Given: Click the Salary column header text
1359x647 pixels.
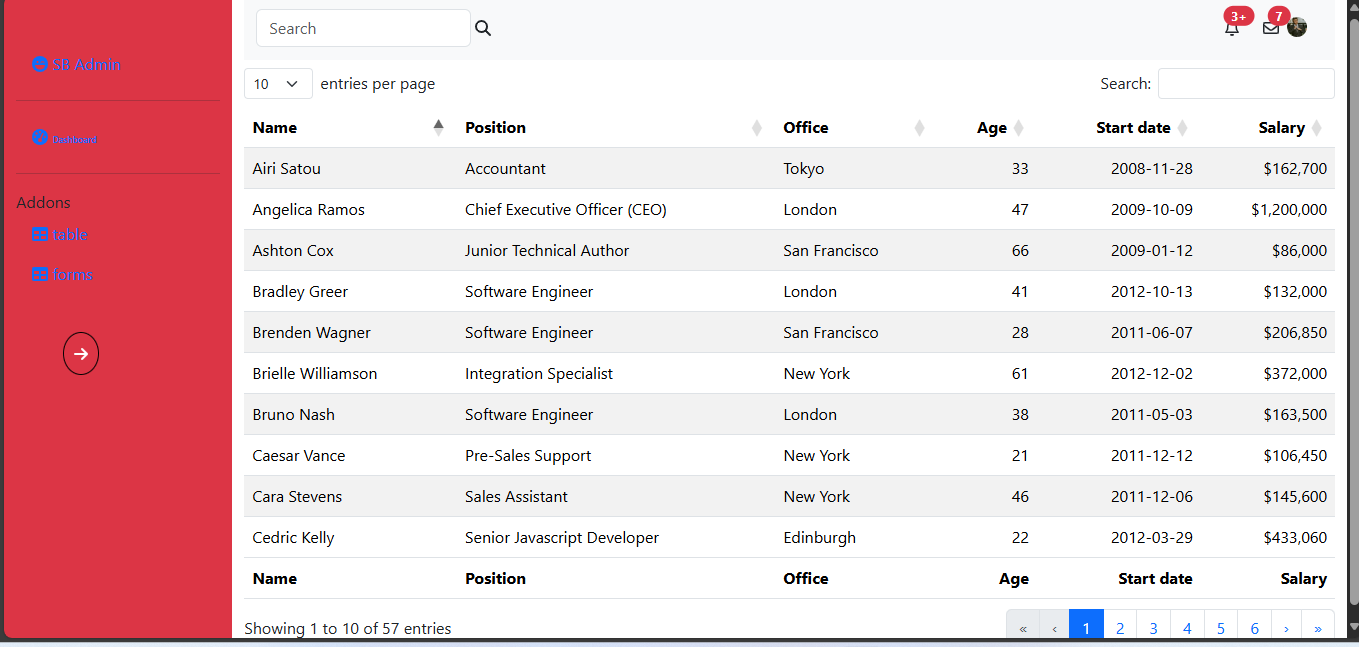Looking at the screenshot, I should point(1282,128).
